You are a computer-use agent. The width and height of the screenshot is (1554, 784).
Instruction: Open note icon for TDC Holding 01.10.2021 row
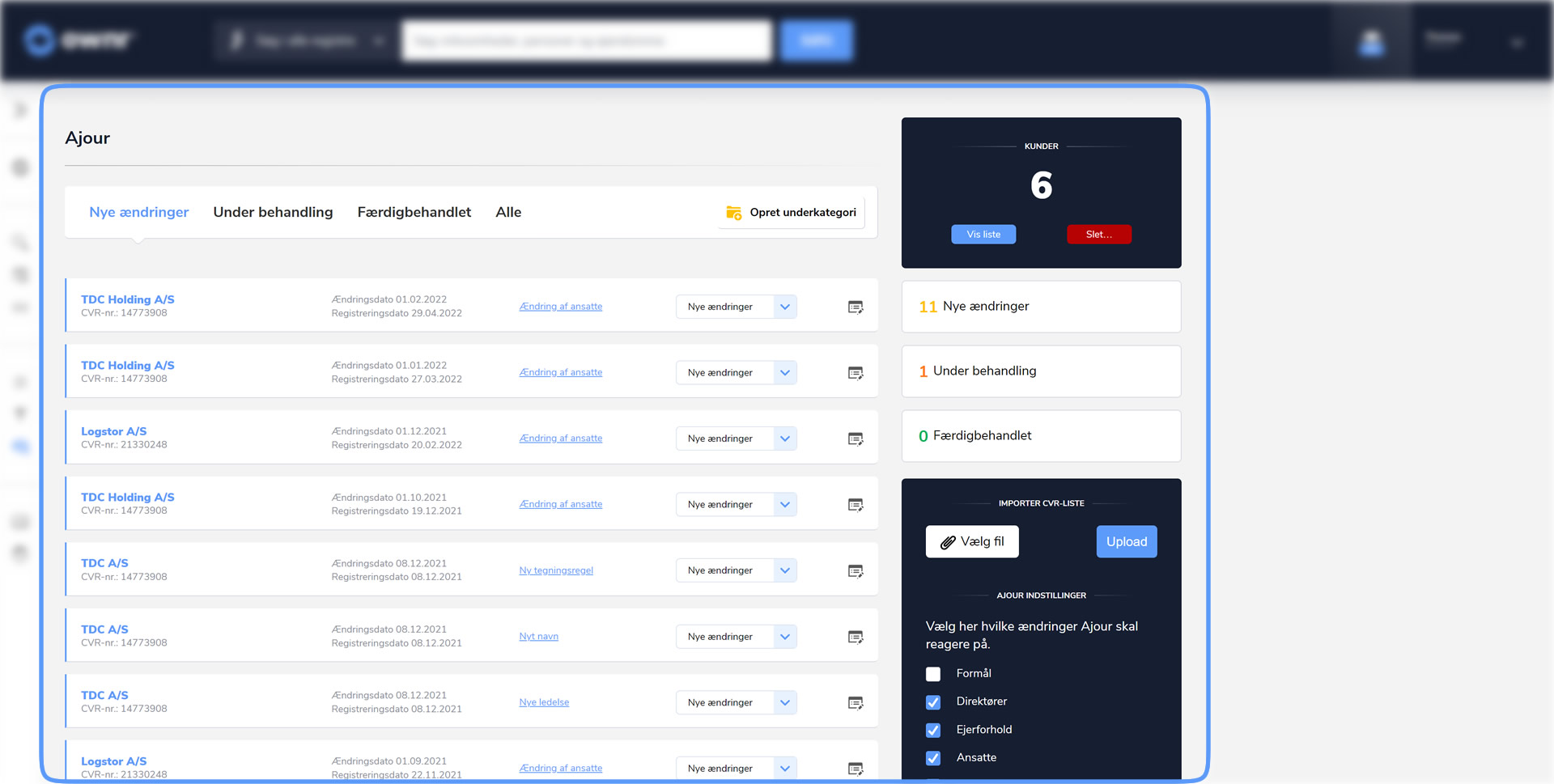pos(856,505)
